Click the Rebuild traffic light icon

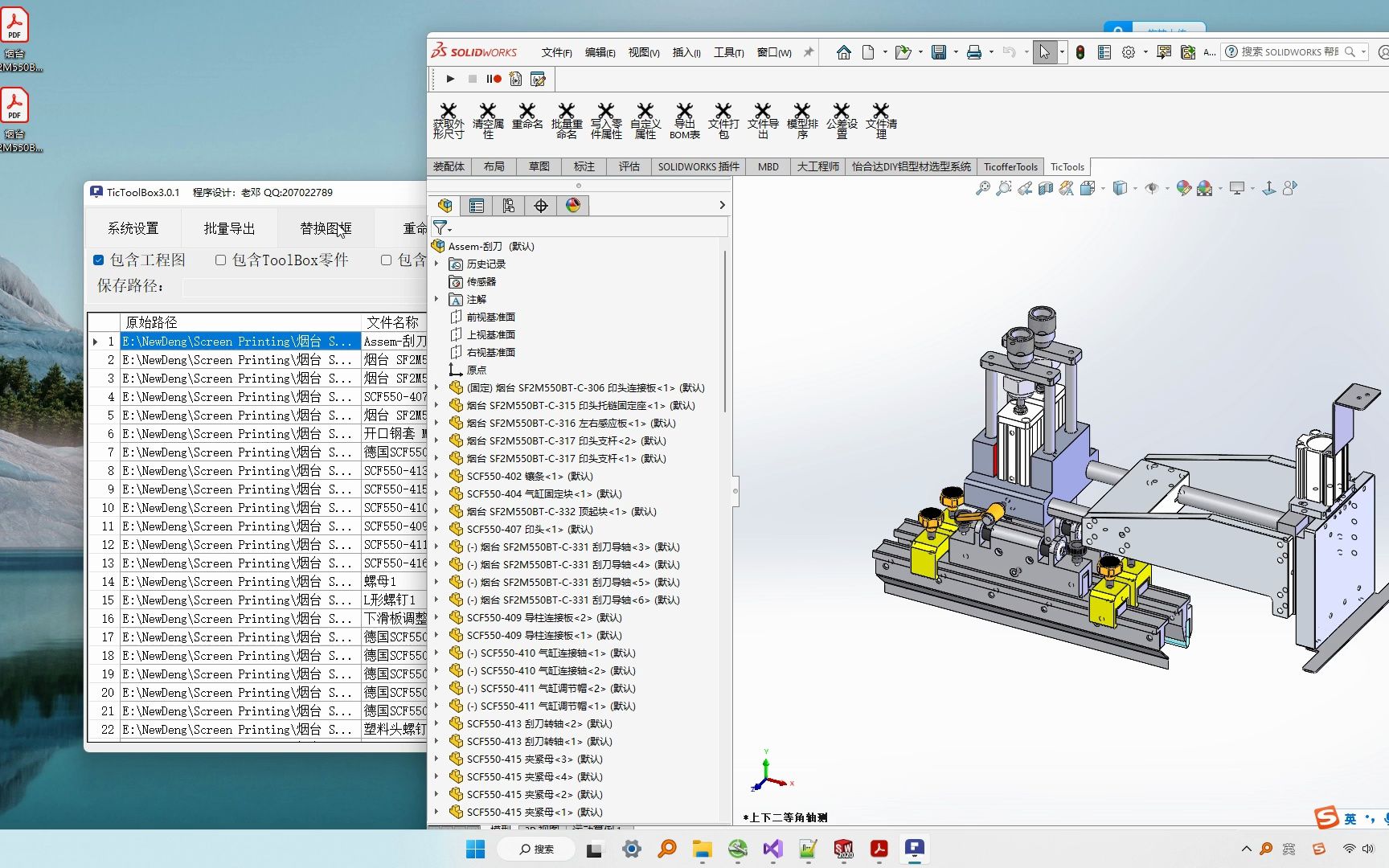point(1080,52)
